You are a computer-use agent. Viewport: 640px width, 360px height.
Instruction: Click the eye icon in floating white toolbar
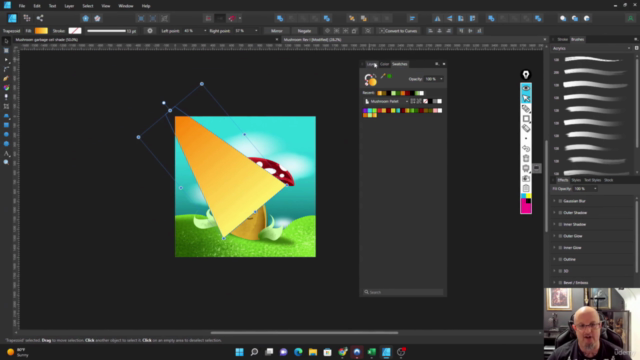pyautogui.click(x=526, y=88)
